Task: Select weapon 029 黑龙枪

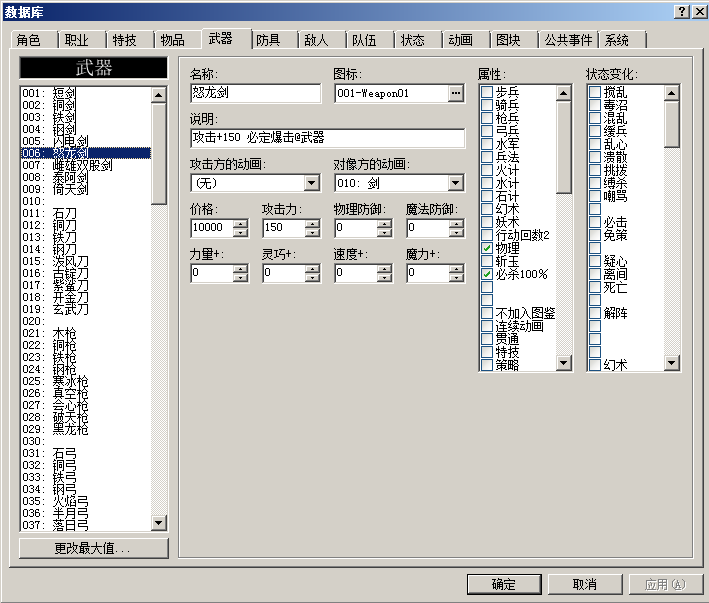Action: tap(86, 429)
